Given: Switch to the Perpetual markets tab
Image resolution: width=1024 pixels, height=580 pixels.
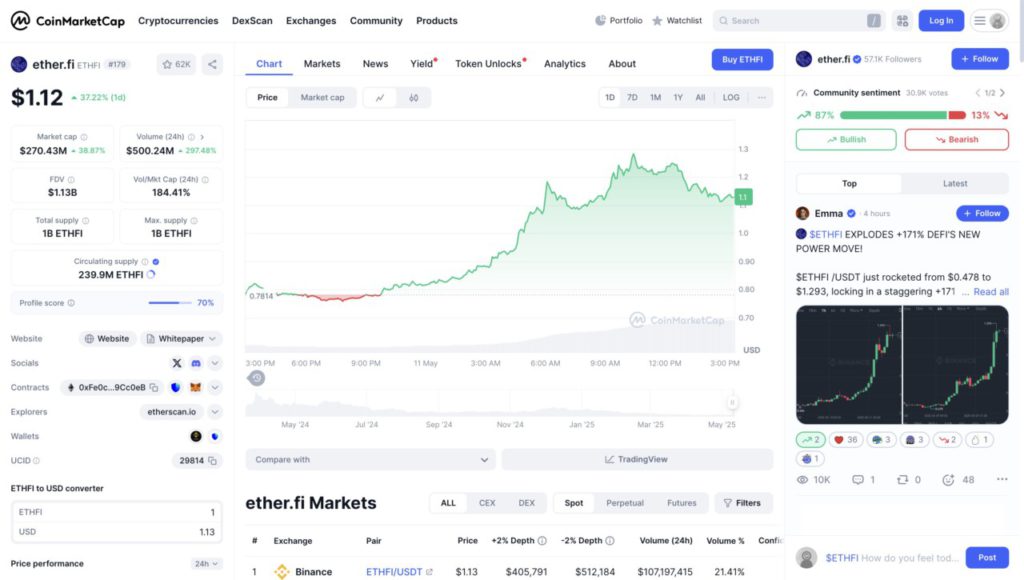Looking at the screenshot, I should click(x=625, y=503).
